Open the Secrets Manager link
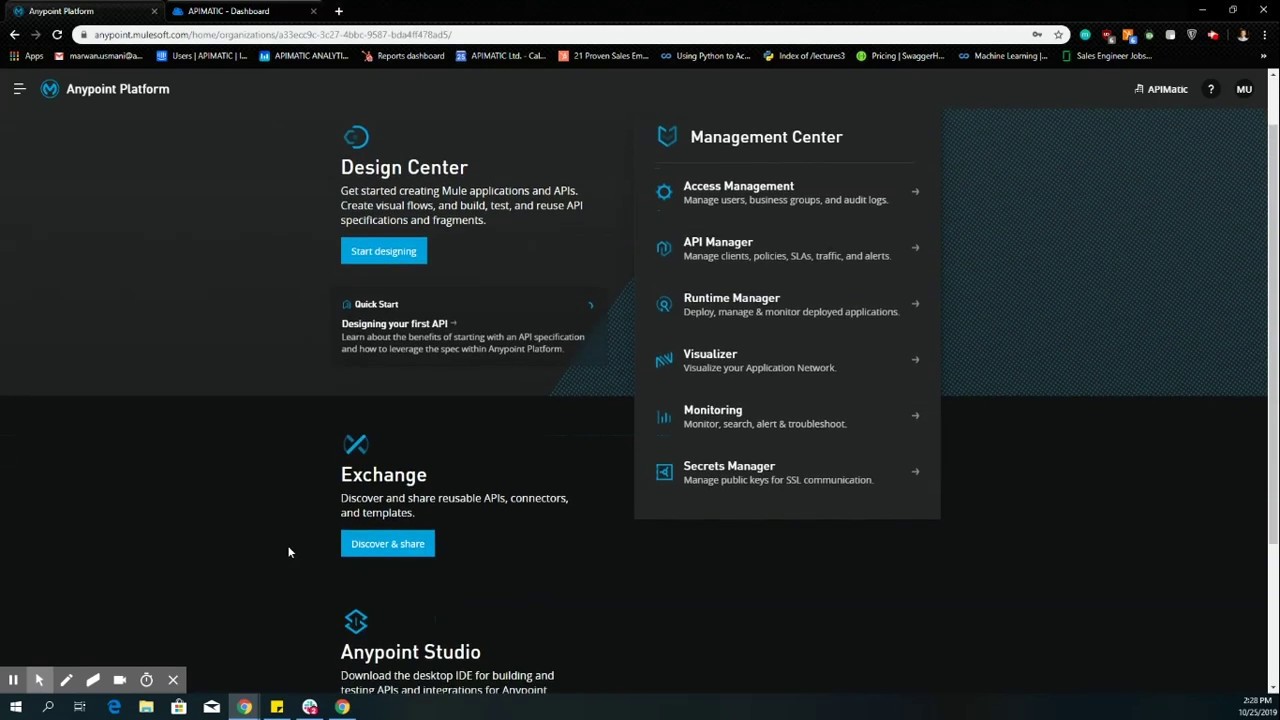Screen dimensions: 1280x720 [729, 466]
